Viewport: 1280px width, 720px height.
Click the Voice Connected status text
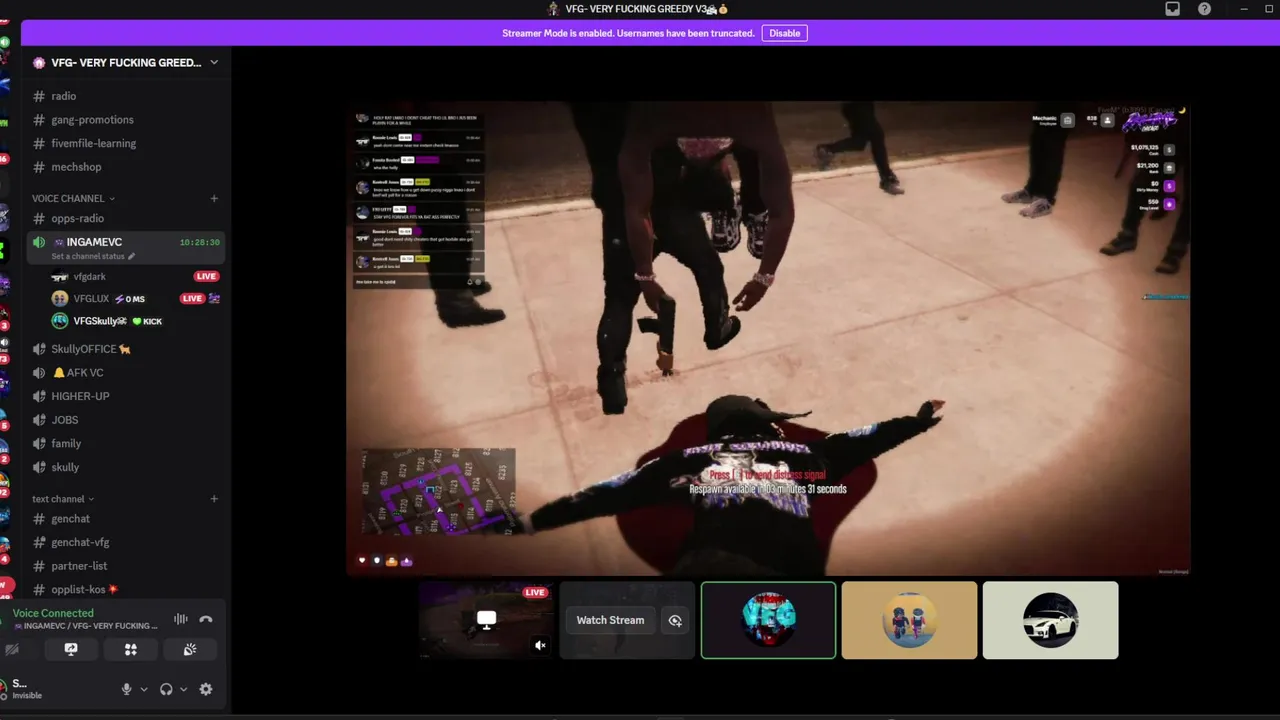(x=53, y=613)
